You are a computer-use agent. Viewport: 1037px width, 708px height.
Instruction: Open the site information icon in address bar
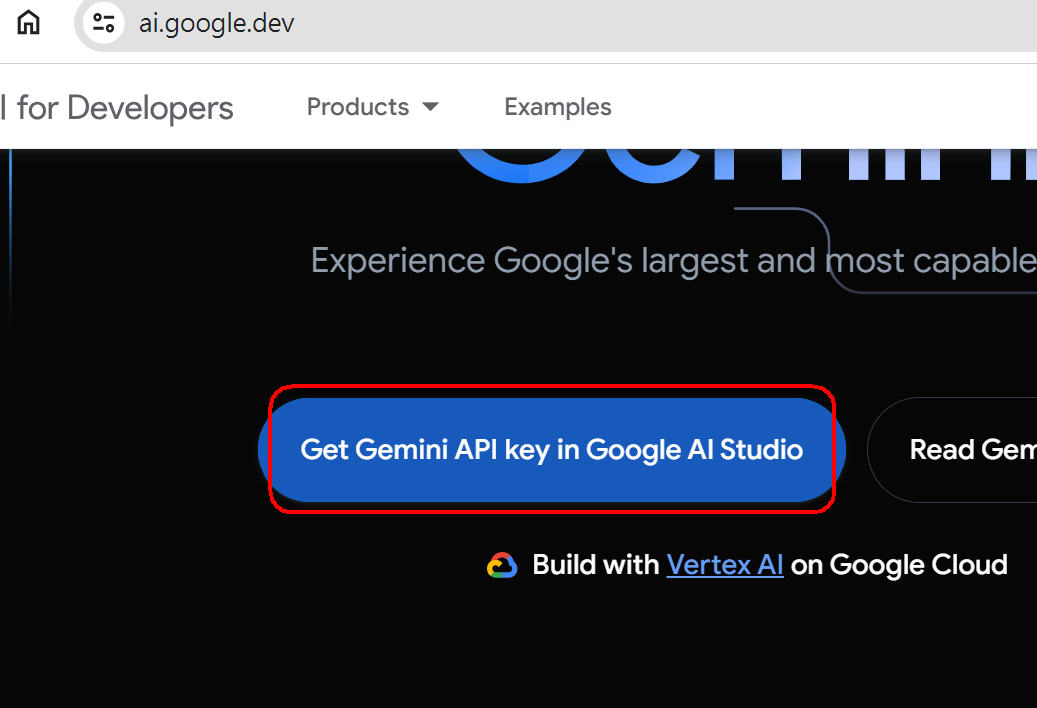pyautogui.click(x=103, y=23)
